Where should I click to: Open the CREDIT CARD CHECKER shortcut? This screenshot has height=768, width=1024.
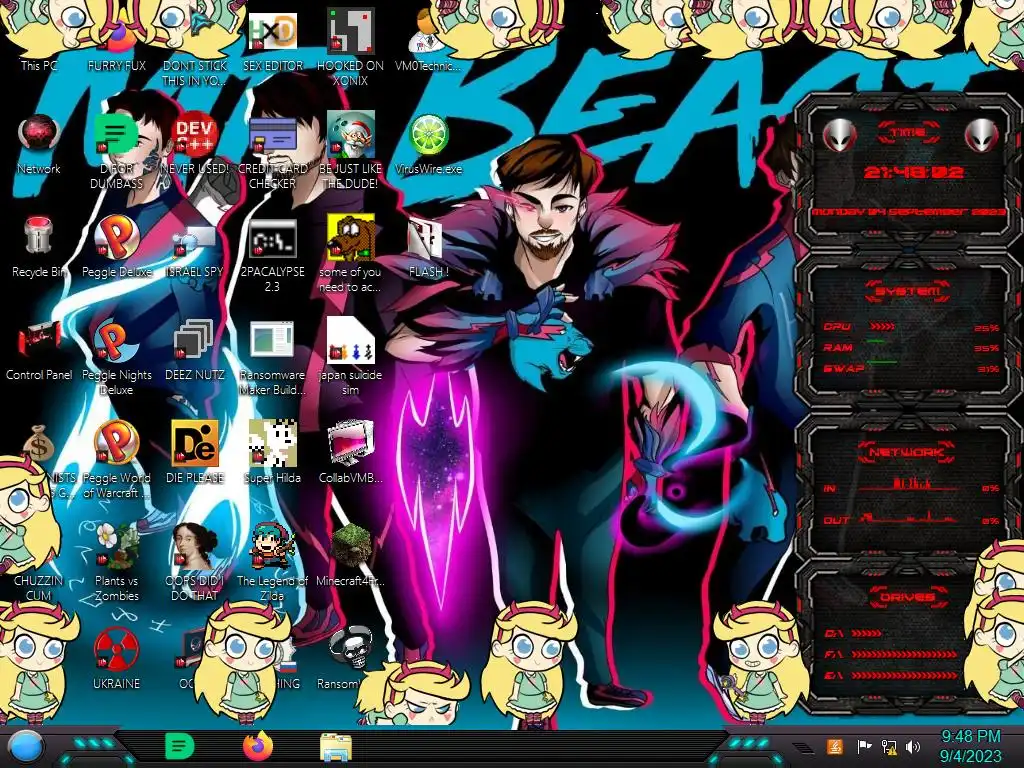(273, 136)
